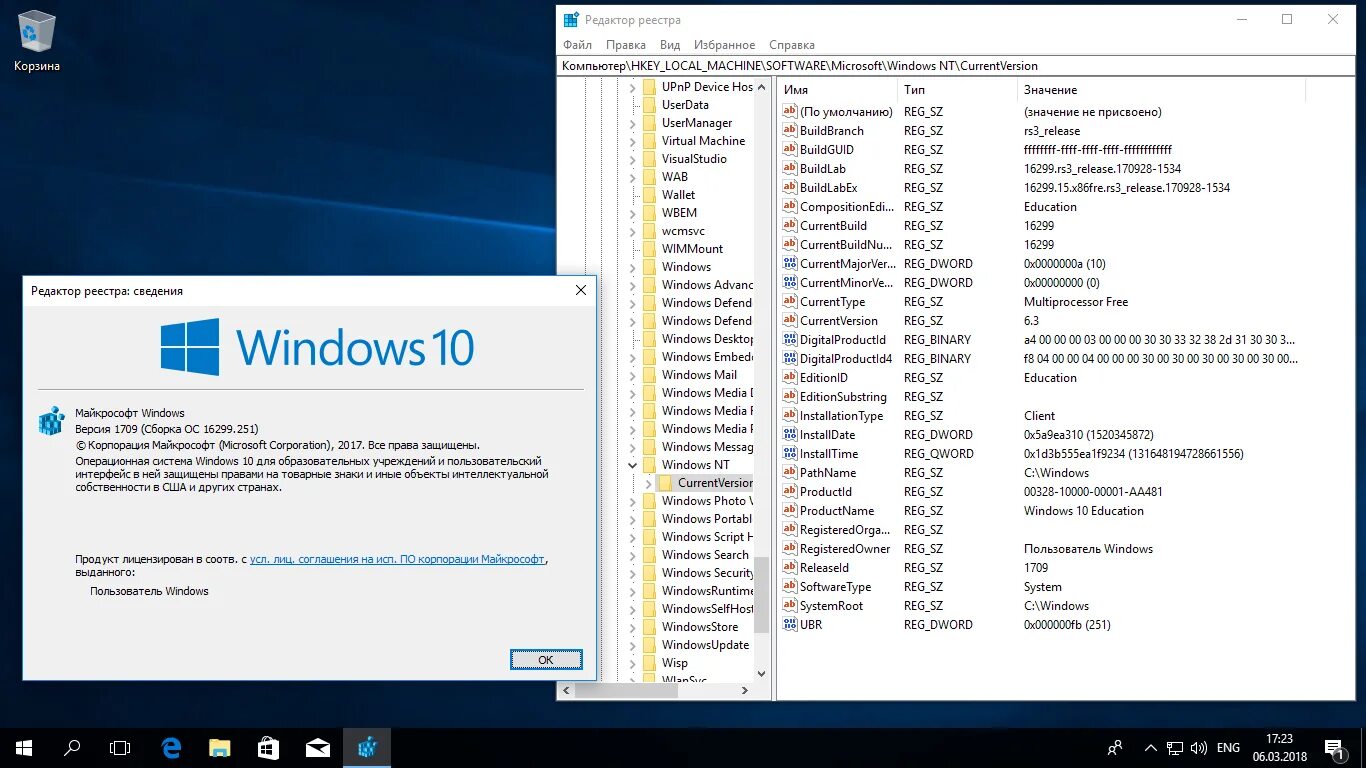
Task: Expand the Virtual Machine tree node
Action: (632, 141)
